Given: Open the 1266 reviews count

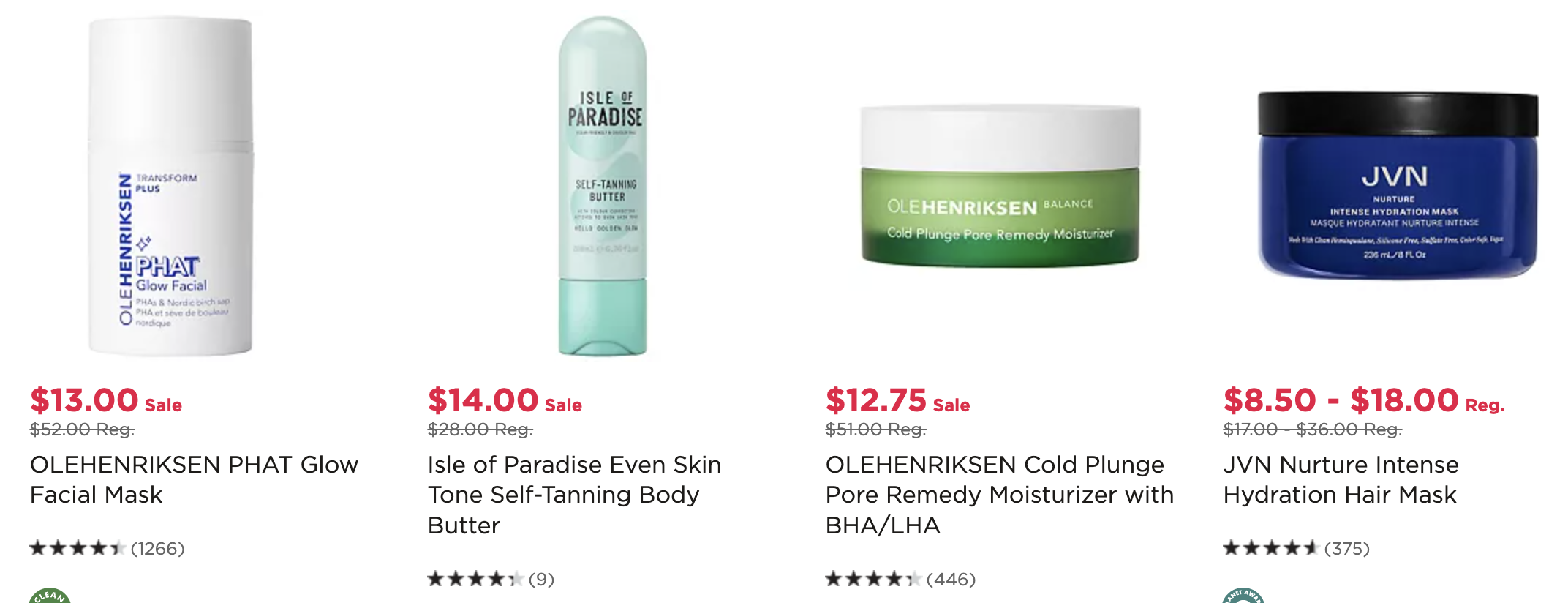Looking at the screenshot, I should point(157,548).
